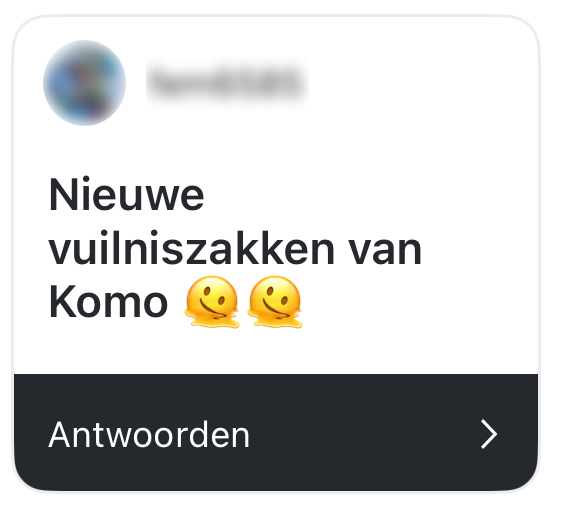
Task: Select the last emoji in the comment
Action: 275,302
